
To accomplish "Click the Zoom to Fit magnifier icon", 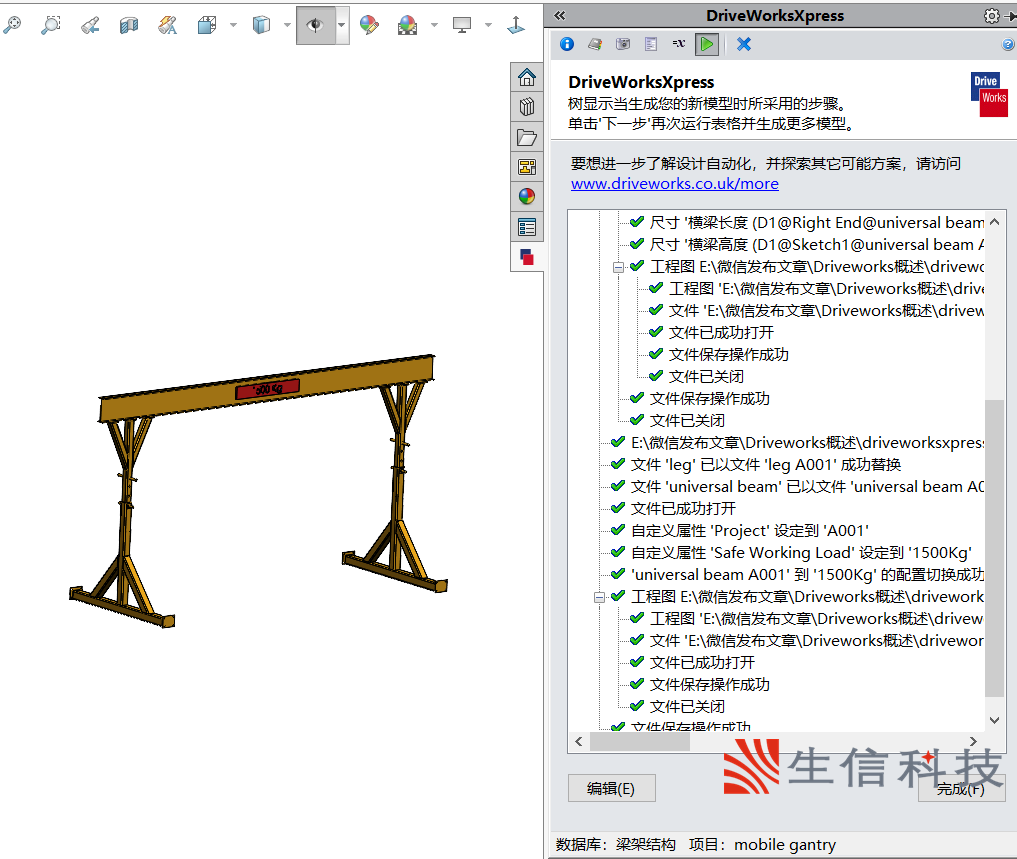I will click(12, 25).
